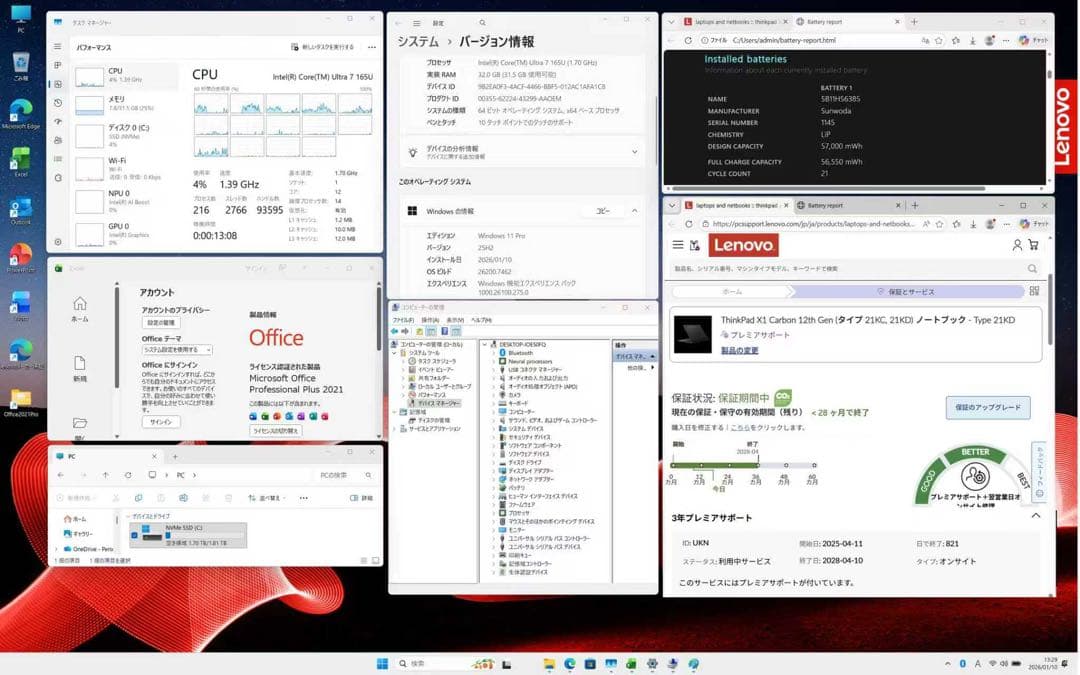The width and height of the screenshot is (1080, 675).
Task: Launch Excel from the taskbar
Action: 631,664
